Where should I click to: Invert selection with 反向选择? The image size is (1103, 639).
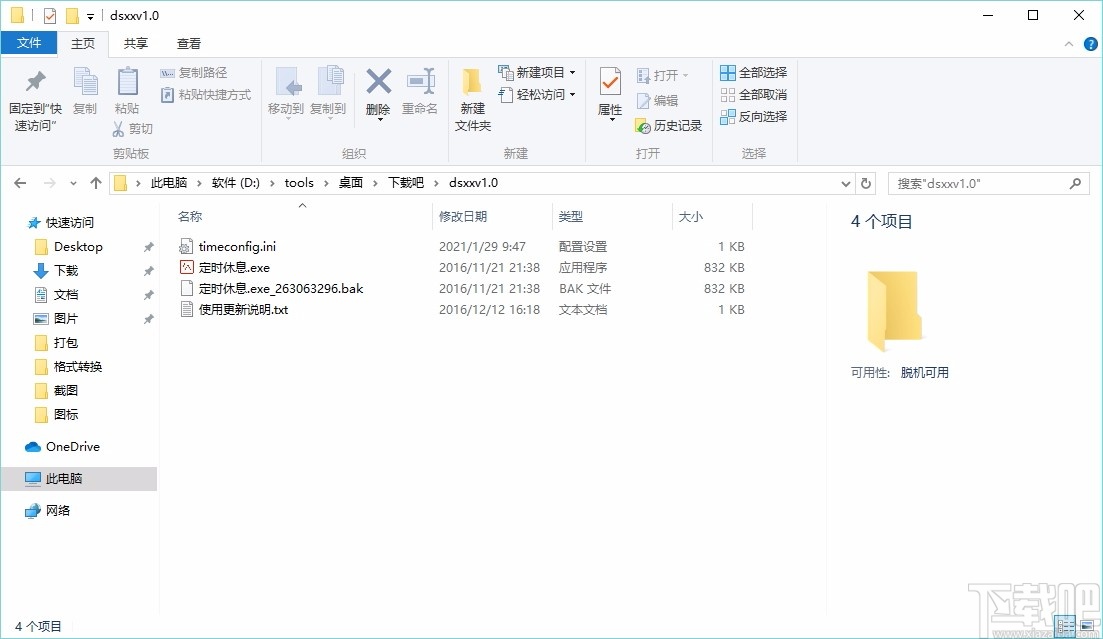tap(753, 116)
